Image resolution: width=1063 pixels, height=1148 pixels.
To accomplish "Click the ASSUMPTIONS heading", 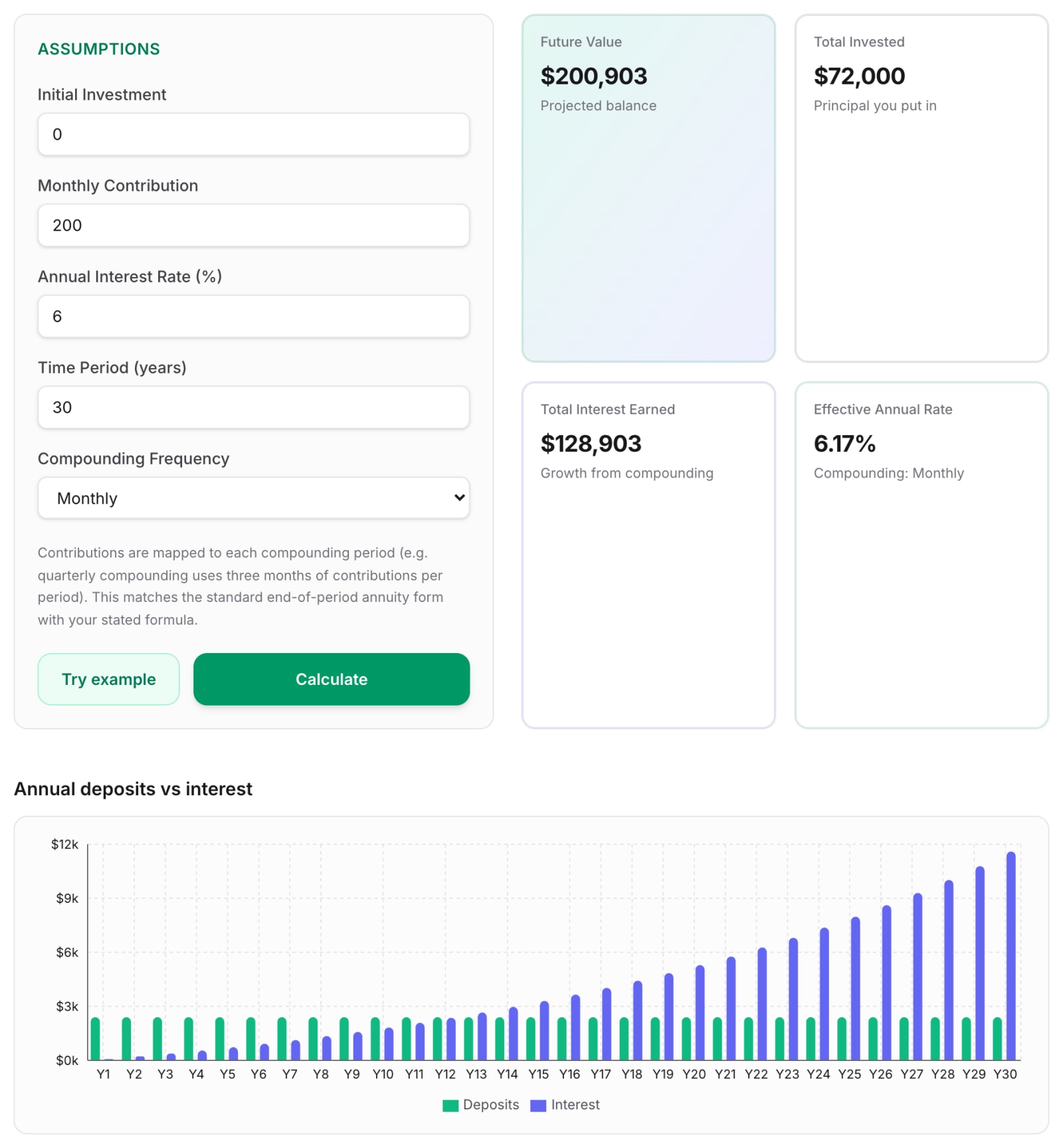I will [99, 49].
